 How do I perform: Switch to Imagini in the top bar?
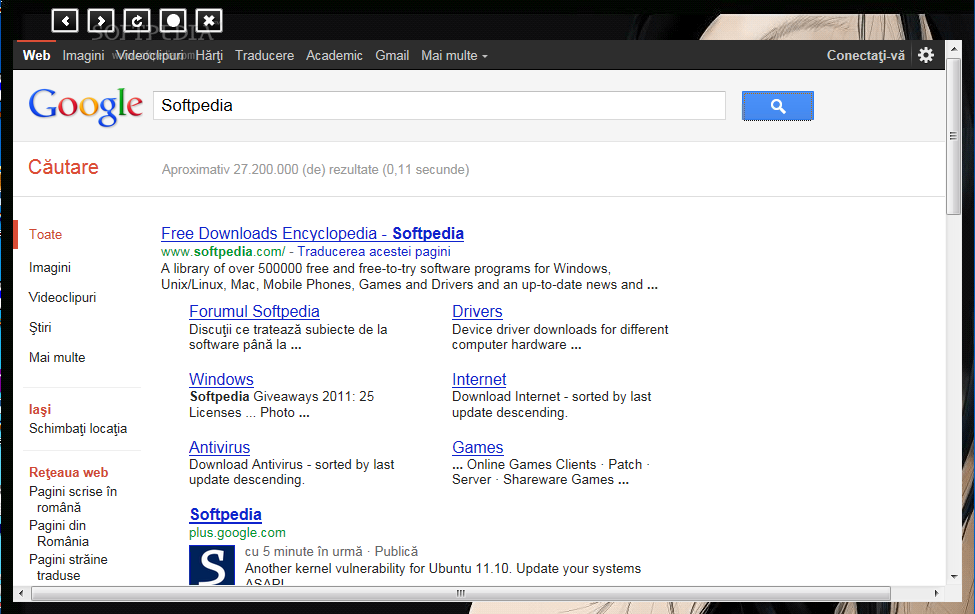click(x=83, y=55)
